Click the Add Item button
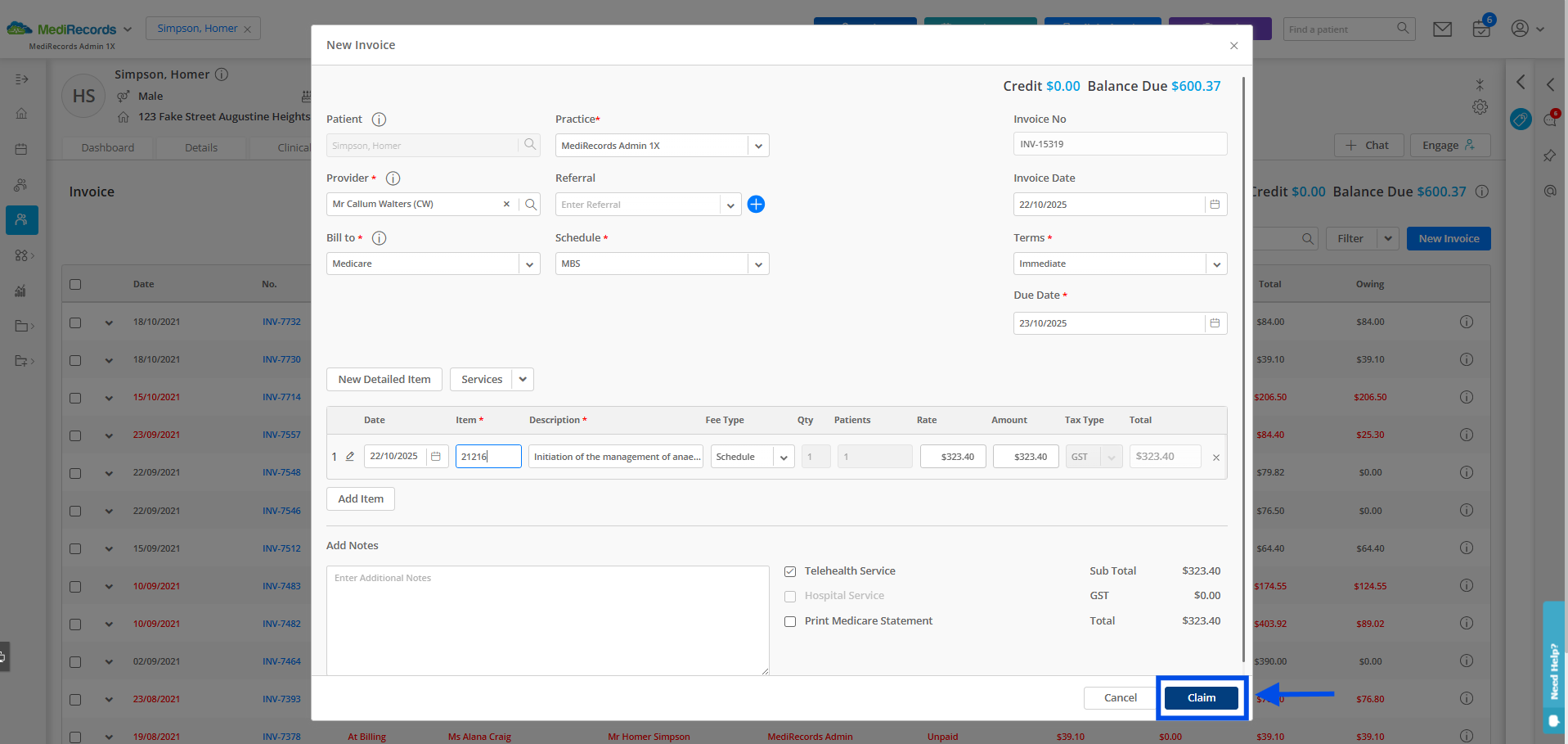 (361, 499)
